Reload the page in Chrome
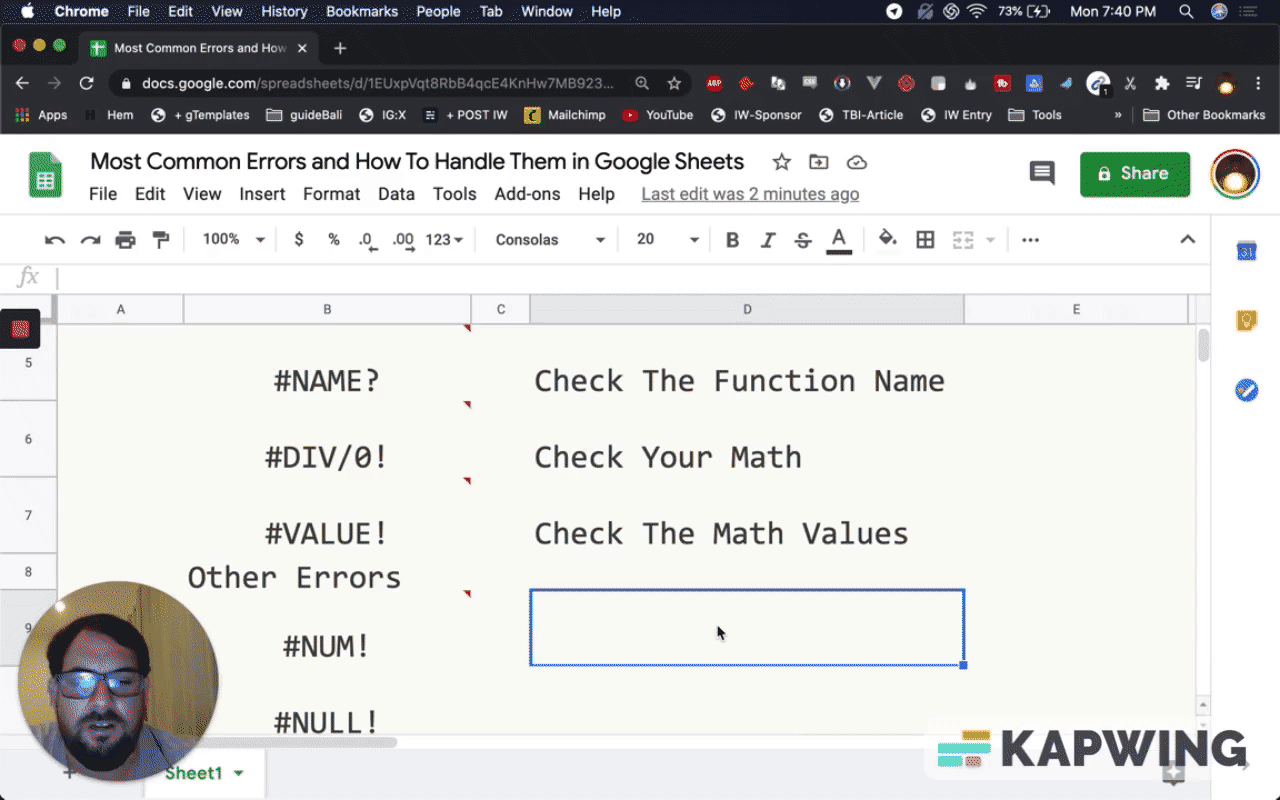This screenshot has height=800, width=1280. (x=87, y=84)
